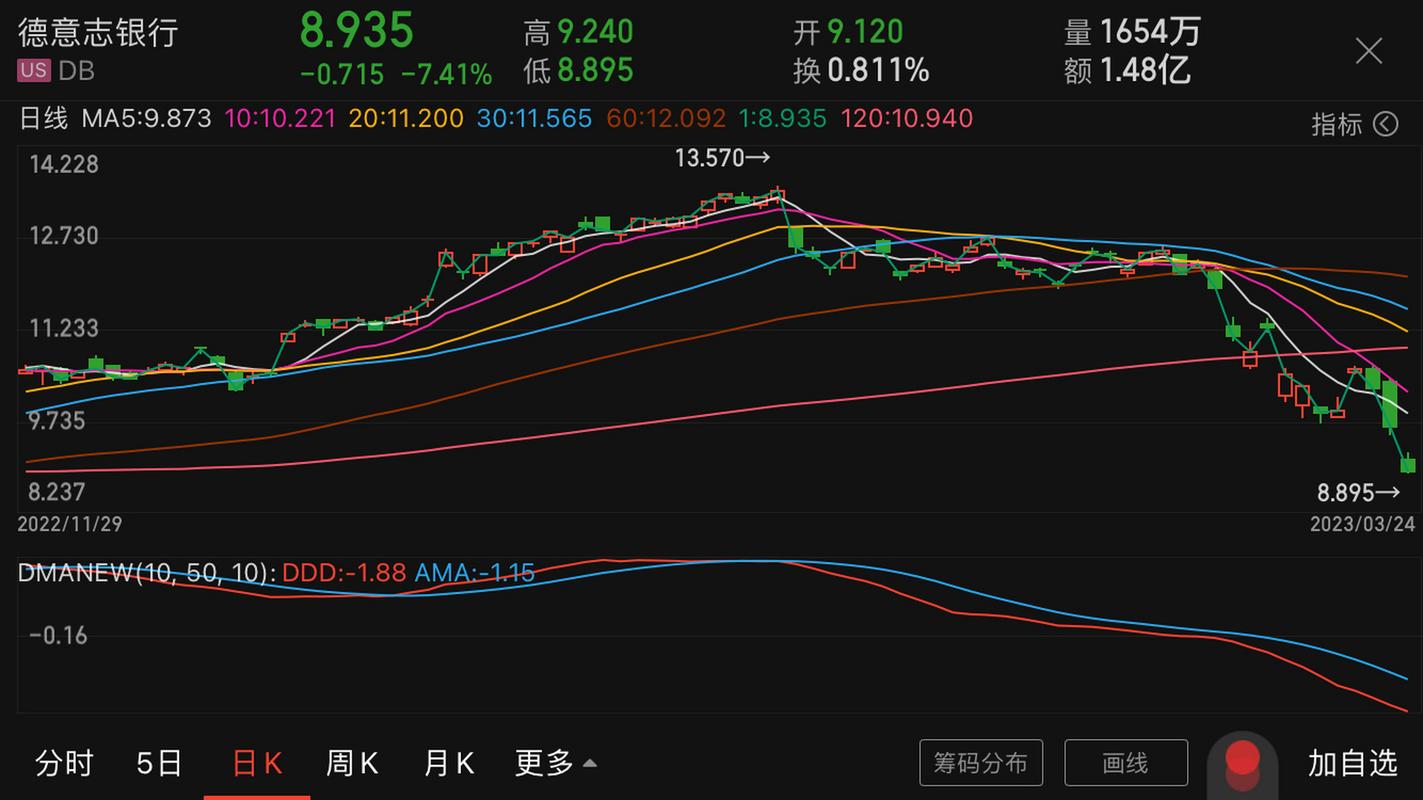This screenshot has width=1423, height=800.
Task: Click the DMANEW(10, 50, 10) indicator name
Action: [147, 573]
